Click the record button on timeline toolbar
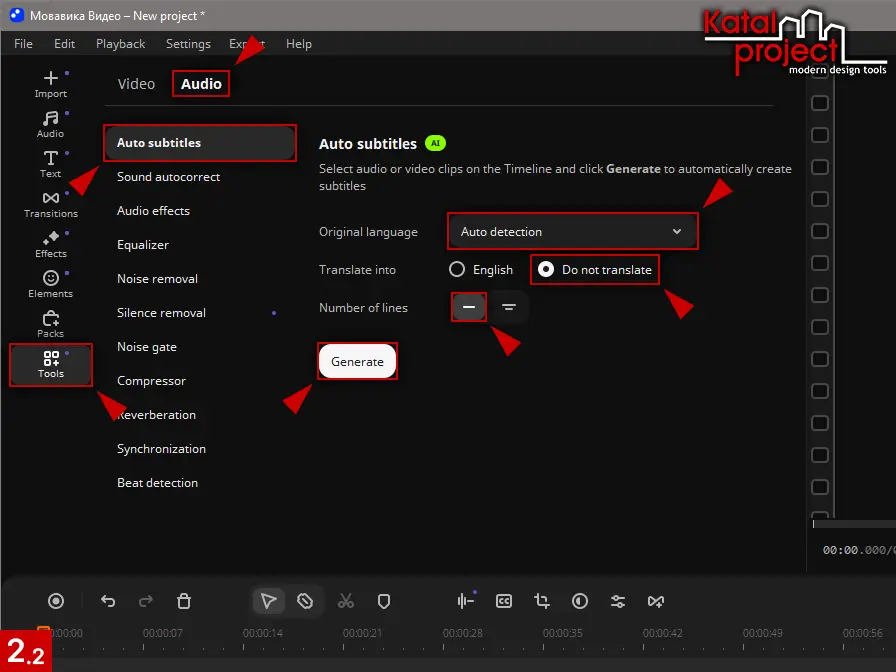Image resolution: width=896 pixels, height=672 pixels. click(x=57, y=601)
